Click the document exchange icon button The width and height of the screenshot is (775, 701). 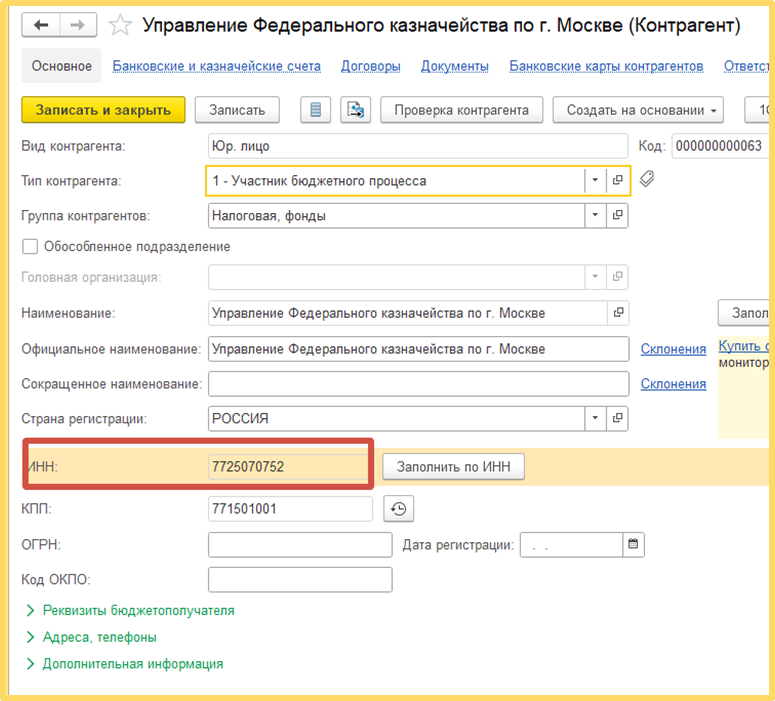coord(355,110)
